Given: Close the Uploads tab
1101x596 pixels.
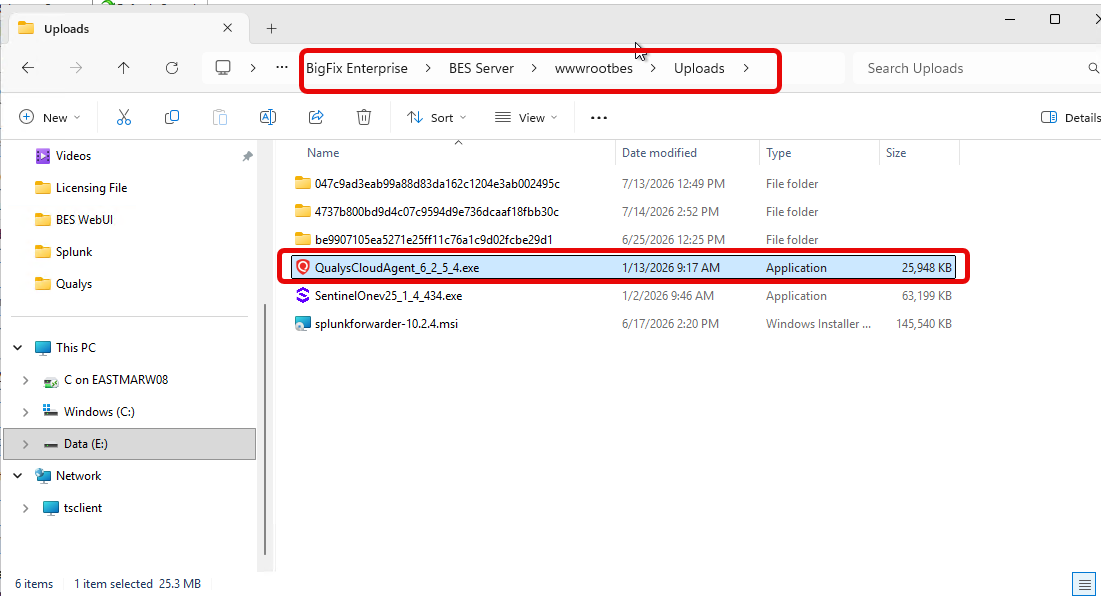Looking at the screenshot, I should click(x=228, y=28).
